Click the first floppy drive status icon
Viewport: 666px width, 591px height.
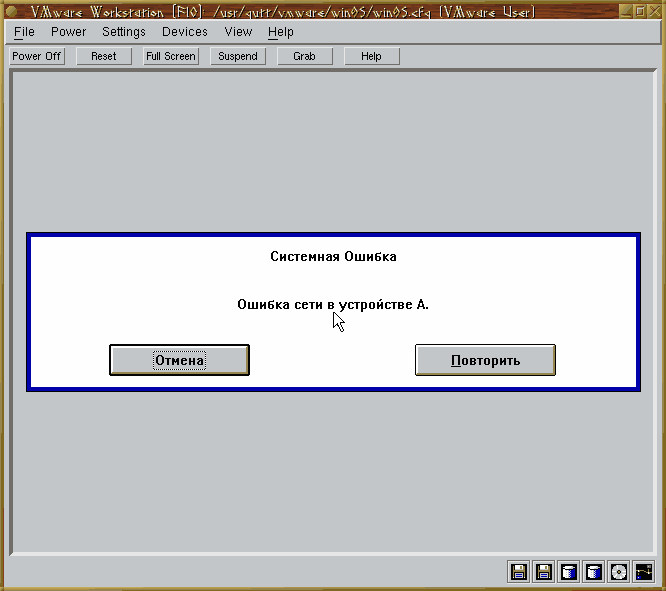pyautogui.click(x=519, y=572)
